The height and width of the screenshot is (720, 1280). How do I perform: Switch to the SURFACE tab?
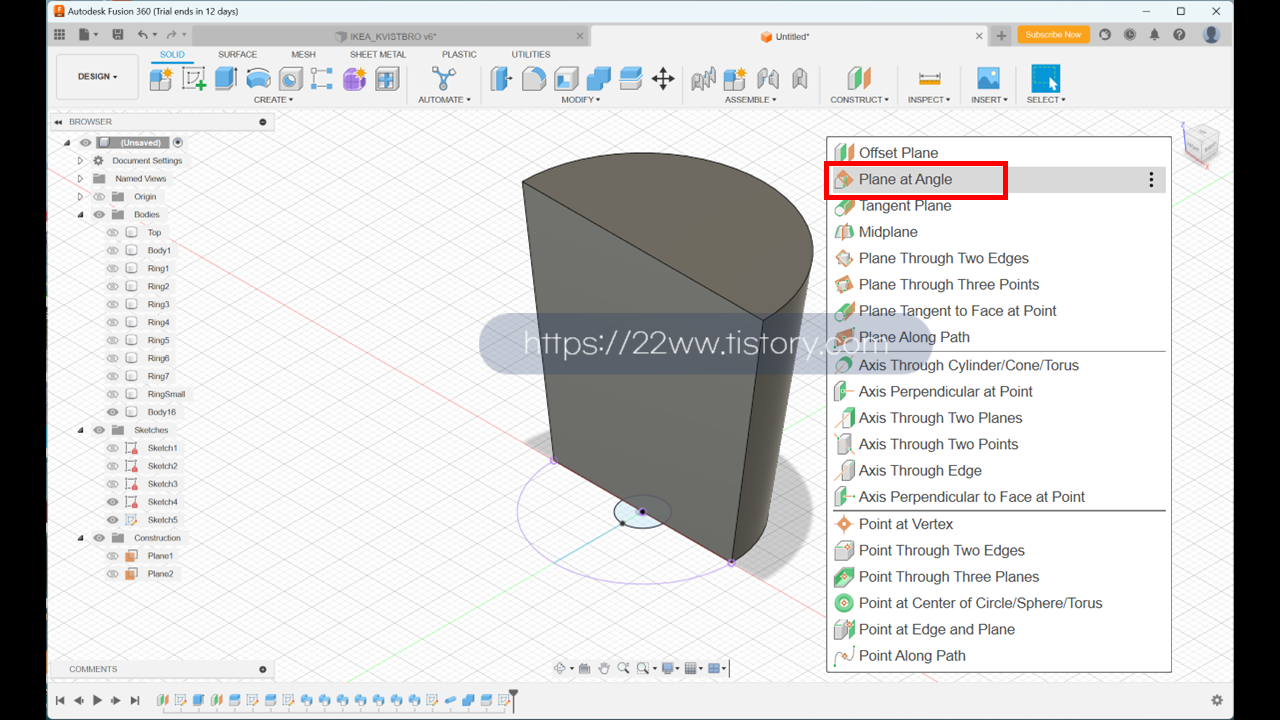pos(237,55)
